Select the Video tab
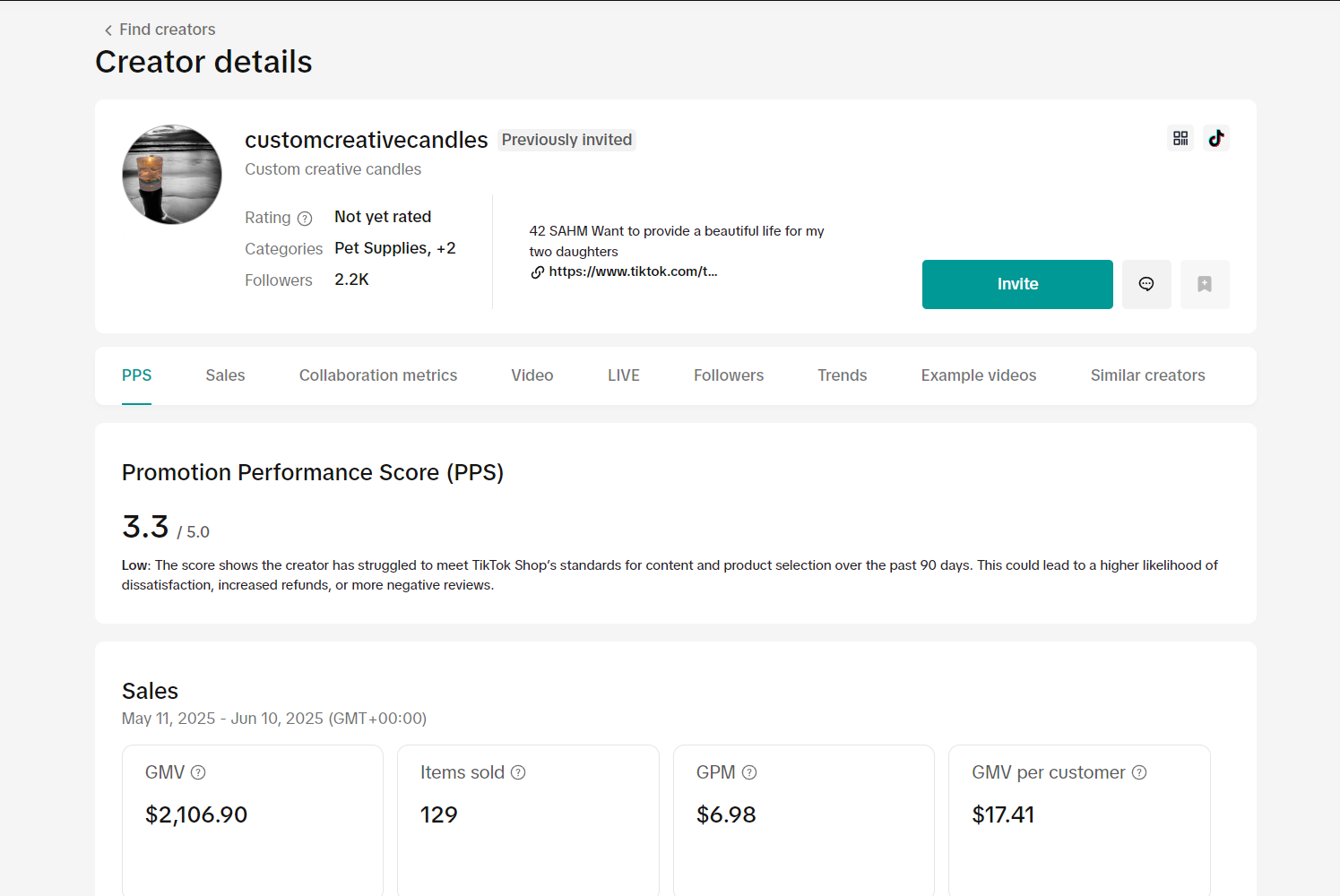This screenshot has width=1340, height=896. click(532, 375)
